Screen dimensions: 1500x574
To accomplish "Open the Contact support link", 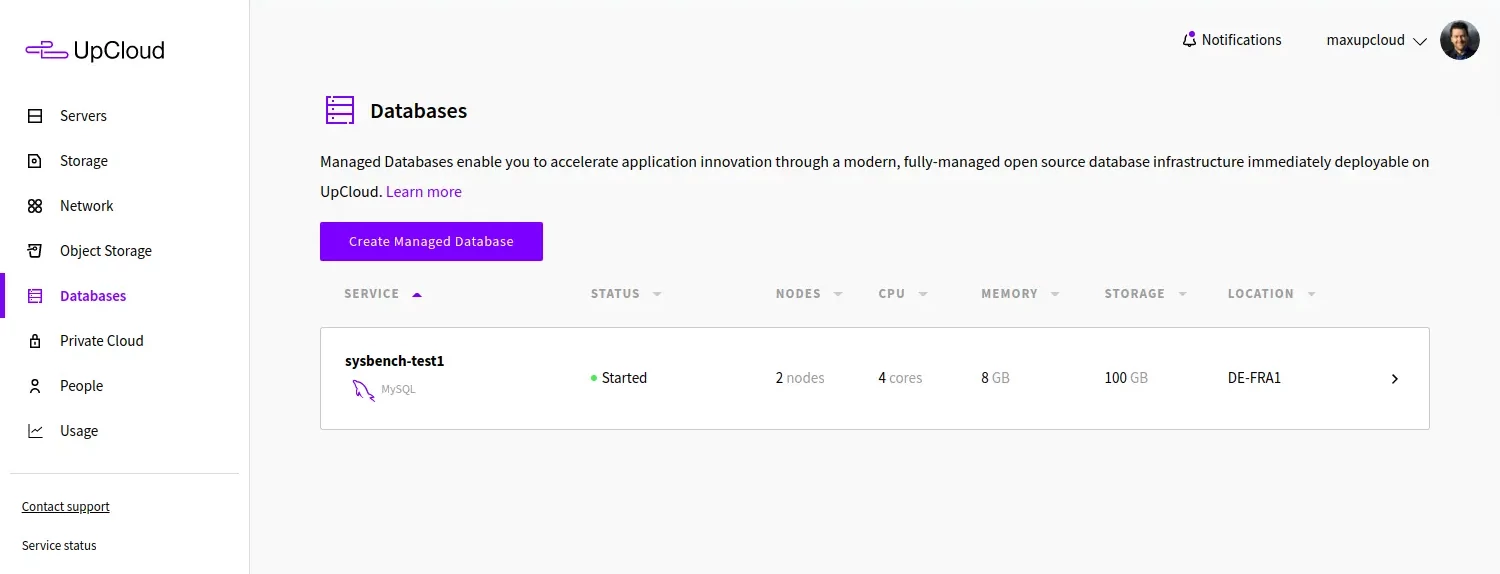I will [x=66, y=507].
